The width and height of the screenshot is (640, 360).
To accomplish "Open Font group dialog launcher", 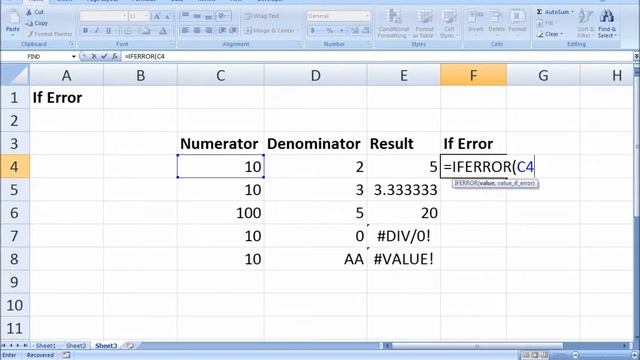I will click(172, 44).
